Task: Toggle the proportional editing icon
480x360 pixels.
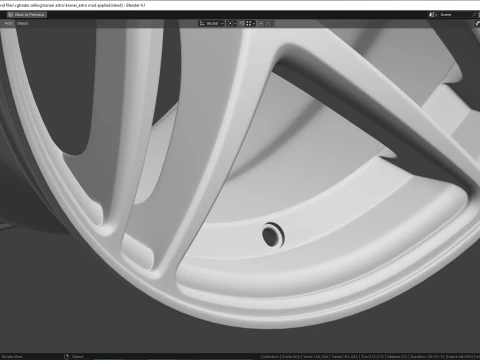Action: click(261, 23)
